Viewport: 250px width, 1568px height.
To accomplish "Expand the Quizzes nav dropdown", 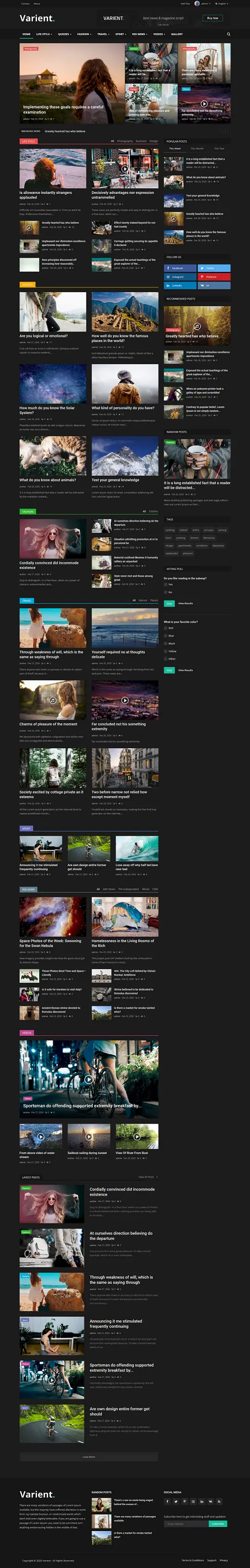I will click(64, 34).
